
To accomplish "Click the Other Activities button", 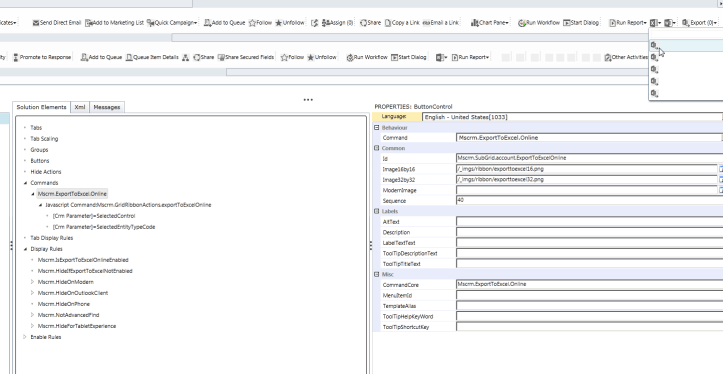I will (x=626, y=57).
